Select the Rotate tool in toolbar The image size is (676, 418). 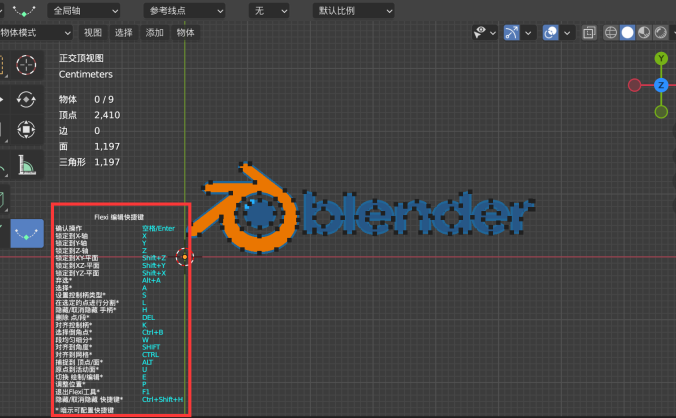pos(26,100)
